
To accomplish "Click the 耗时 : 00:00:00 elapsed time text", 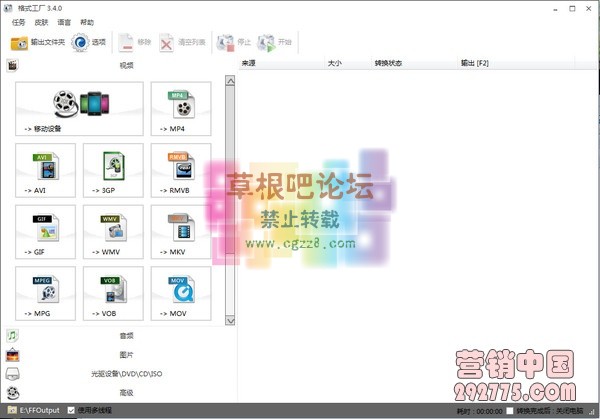I will [x=479, y=411].
